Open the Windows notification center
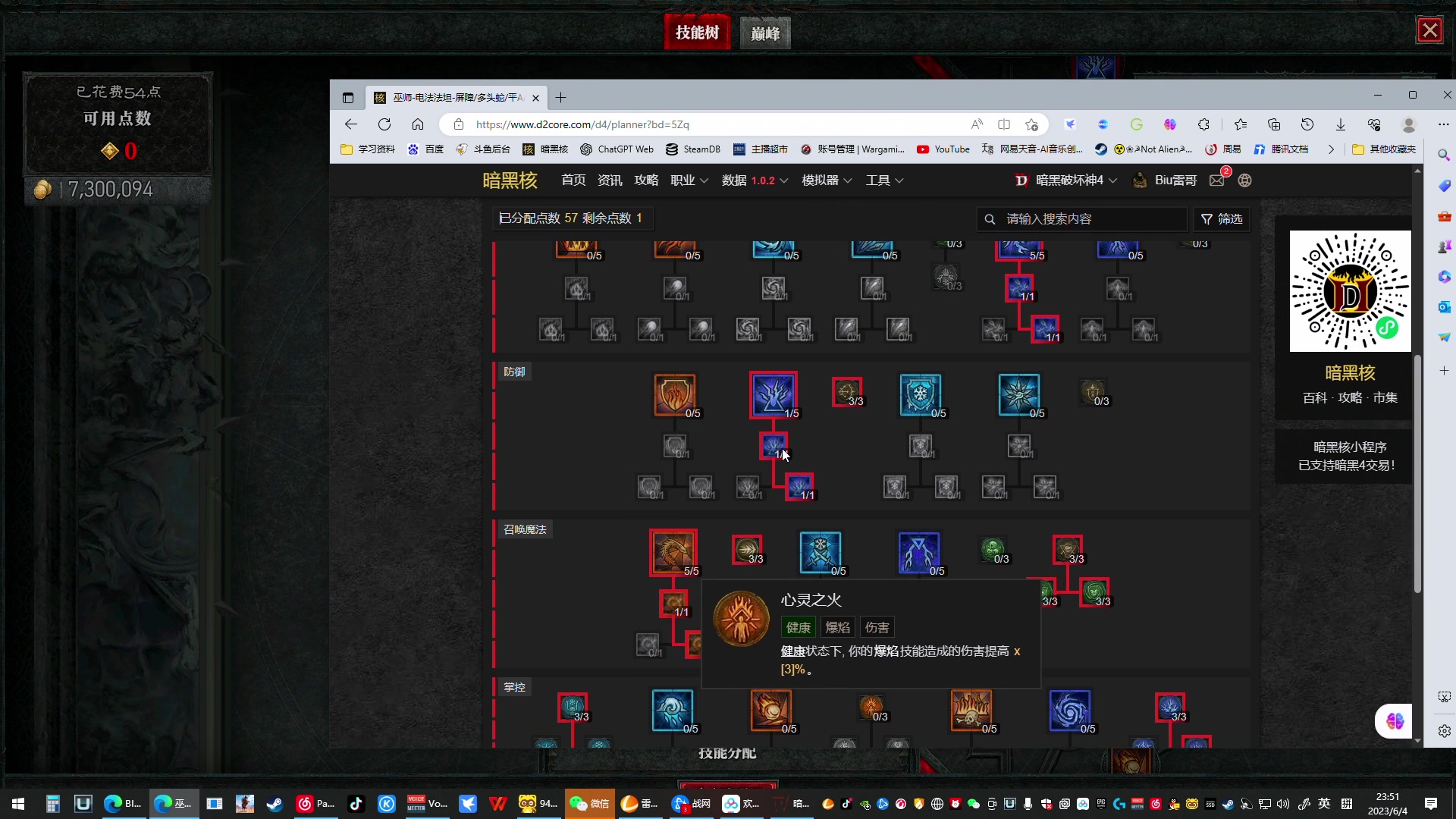Viewport: 1456px width, 819px height. [x=1431, y=804]
